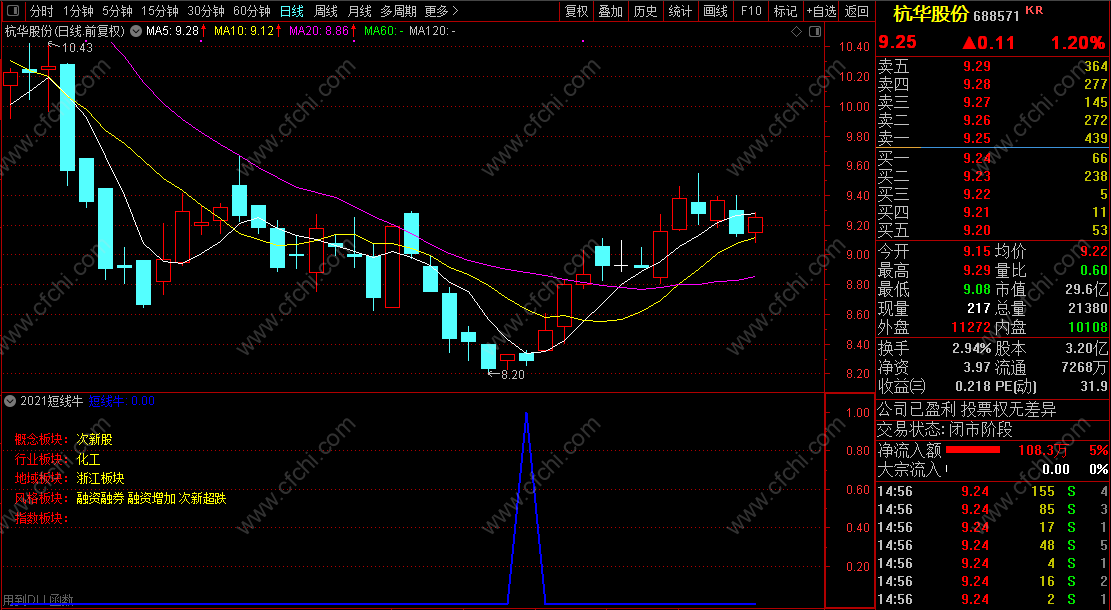This screenshot has width=1111, height=610.
Task: Click the MA60 label
Action: [x=383, y=31]
